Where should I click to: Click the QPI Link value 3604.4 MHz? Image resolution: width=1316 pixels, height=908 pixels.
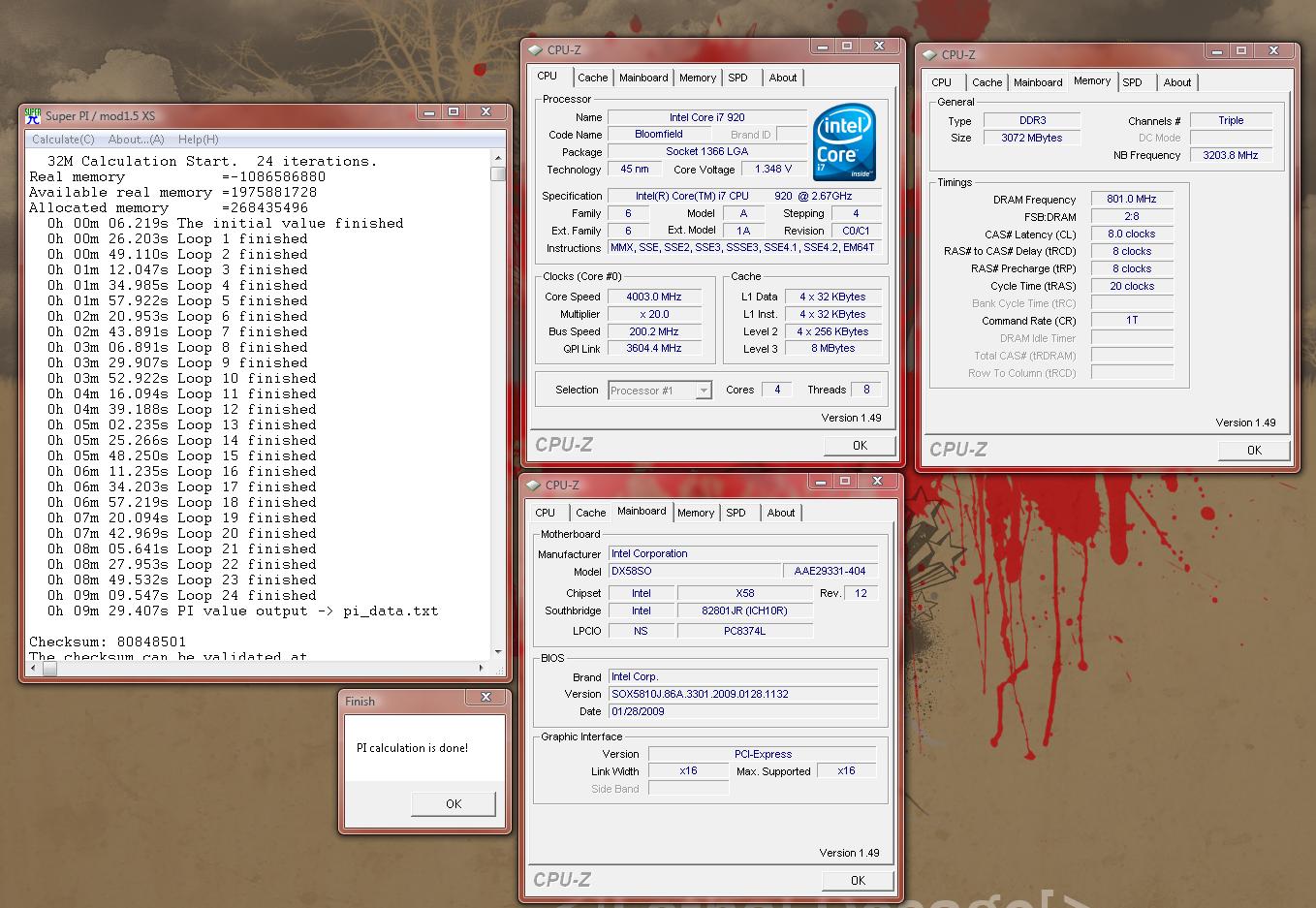[654, 348]
